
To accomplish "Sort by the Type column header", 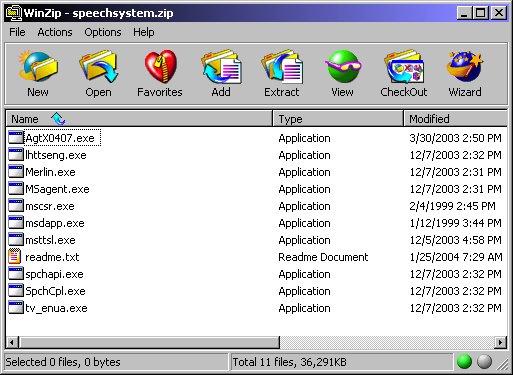I will (338, 119).
